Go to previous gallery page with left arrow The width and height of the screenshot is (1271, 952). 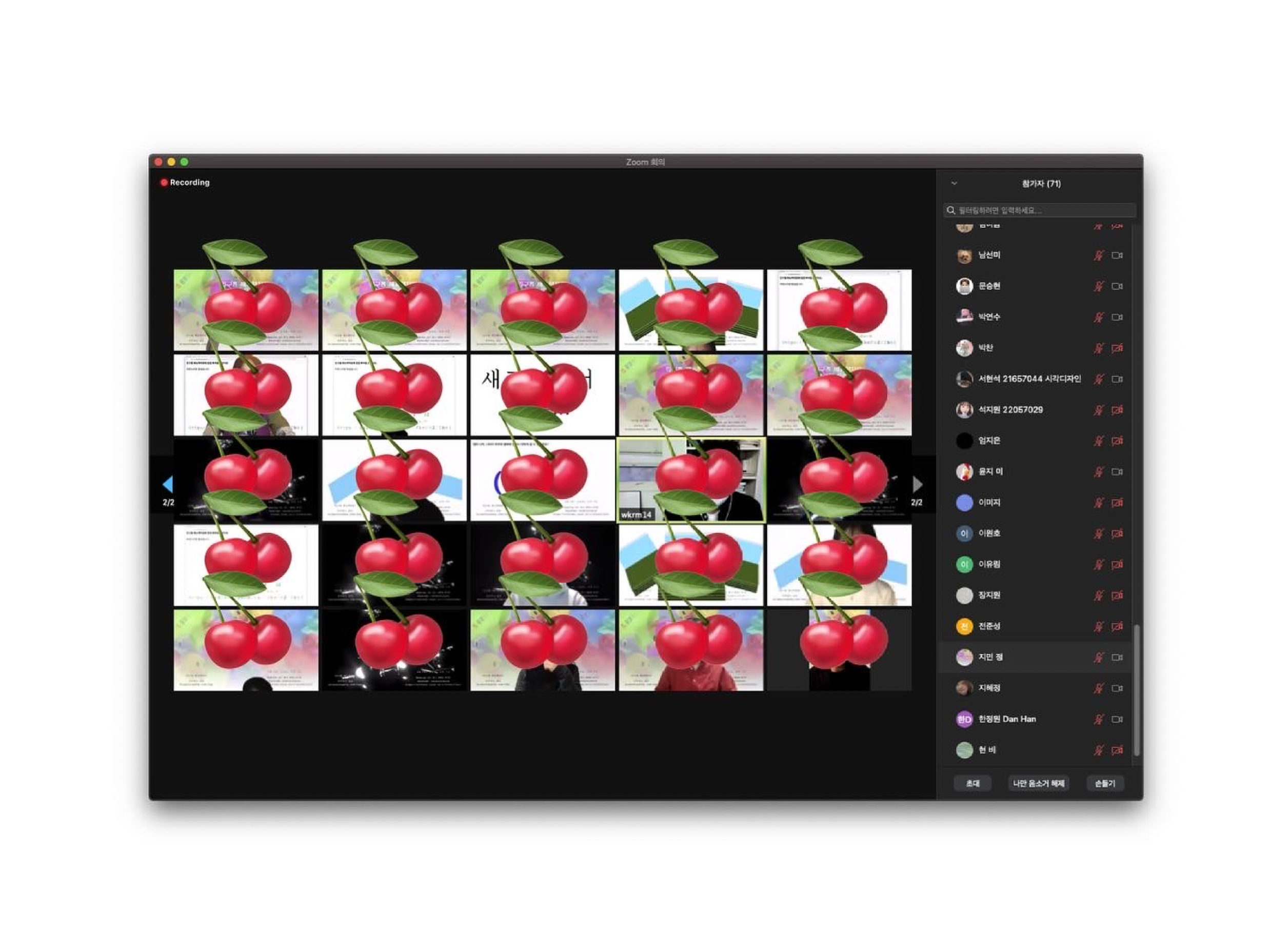point(168,484)
